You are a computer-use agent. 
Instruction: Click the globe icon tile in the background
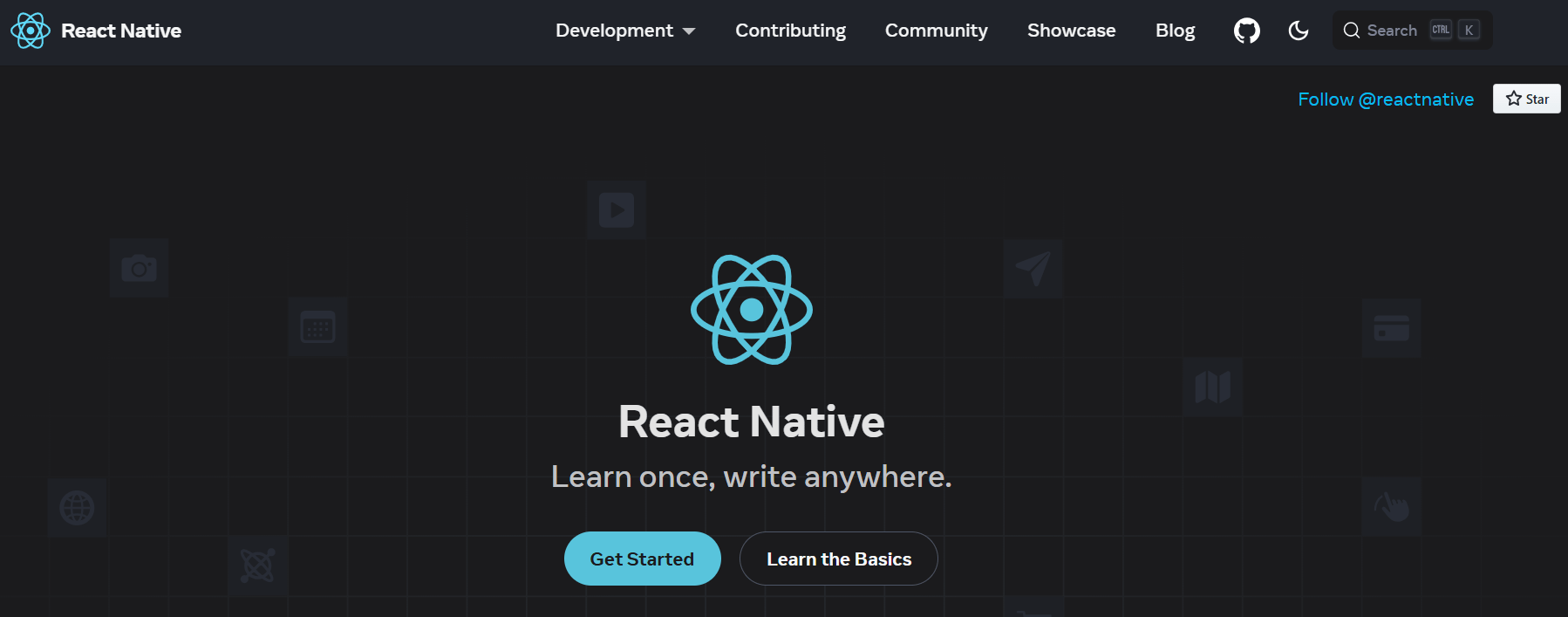77,507
